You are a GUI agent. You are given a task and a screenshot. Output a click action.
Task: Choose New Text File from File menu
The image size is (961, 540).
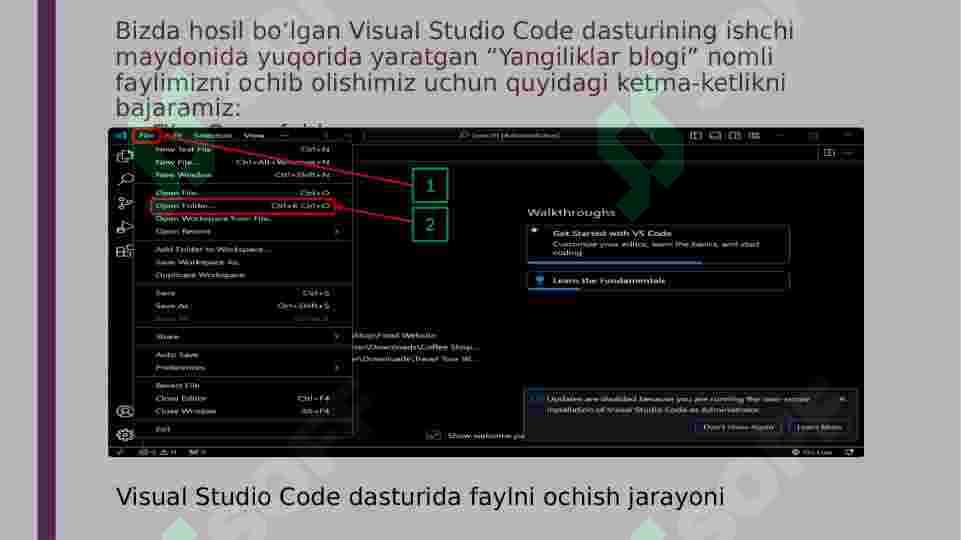coord(243,149)
